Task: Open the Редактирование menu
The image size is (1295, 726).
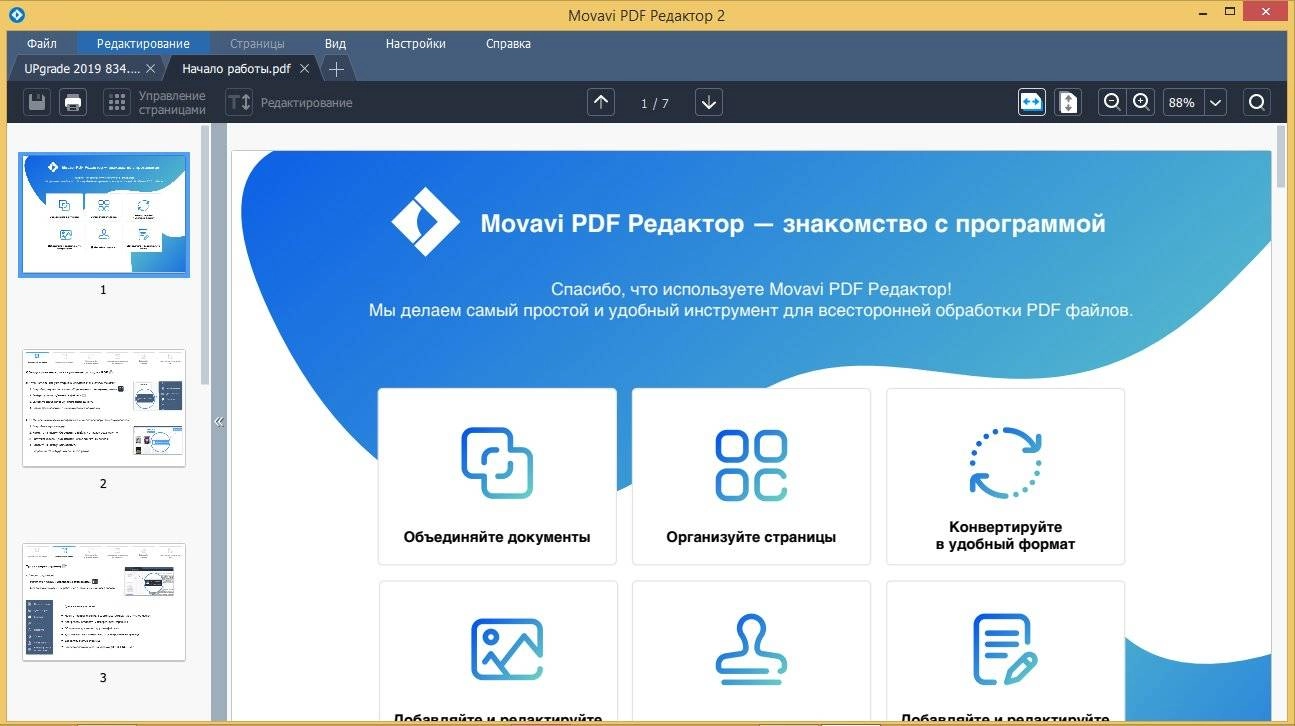Action: [143, 44]
